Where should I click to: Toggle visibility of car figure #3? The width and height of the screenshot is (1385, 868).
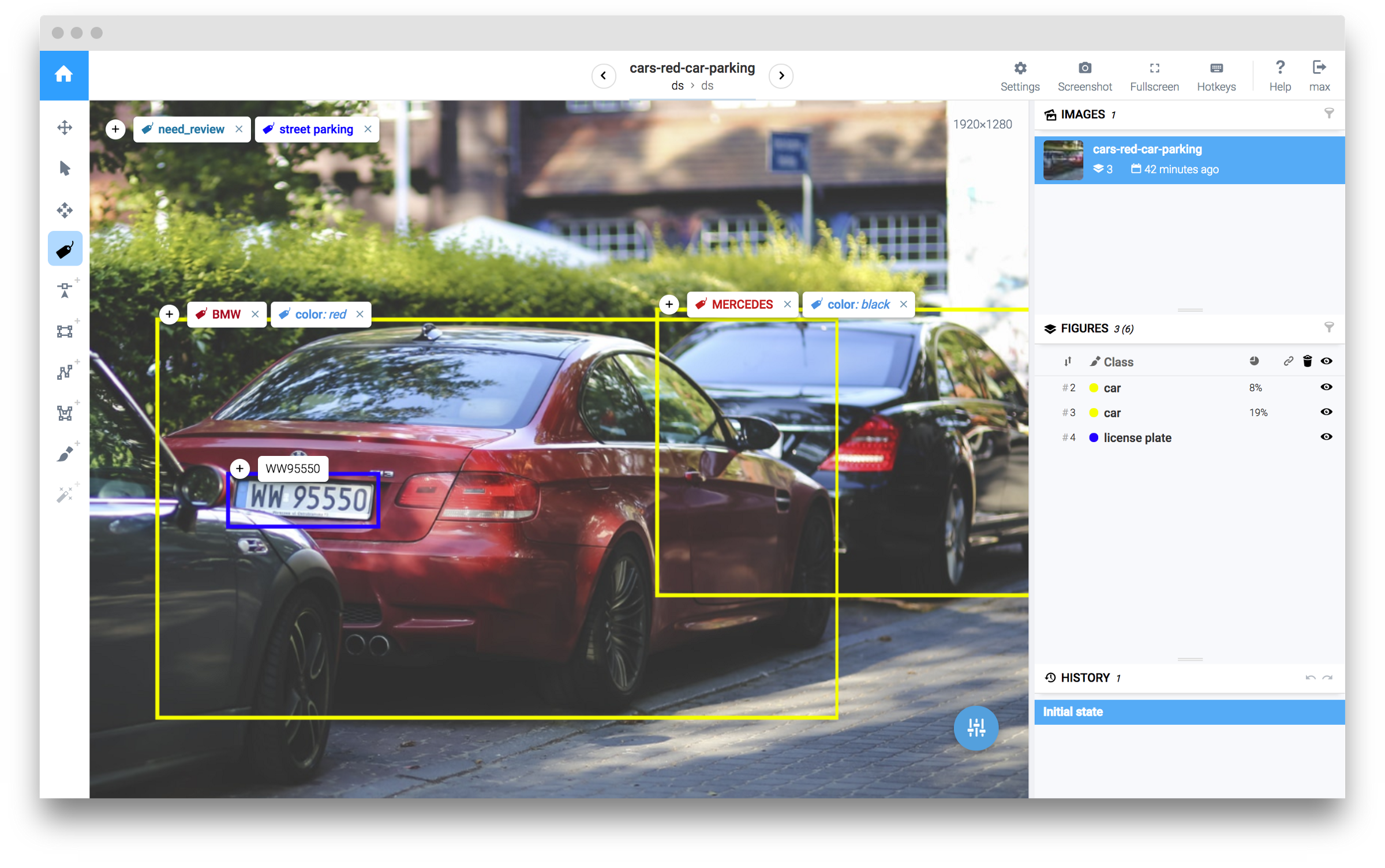click(1326, 412)
